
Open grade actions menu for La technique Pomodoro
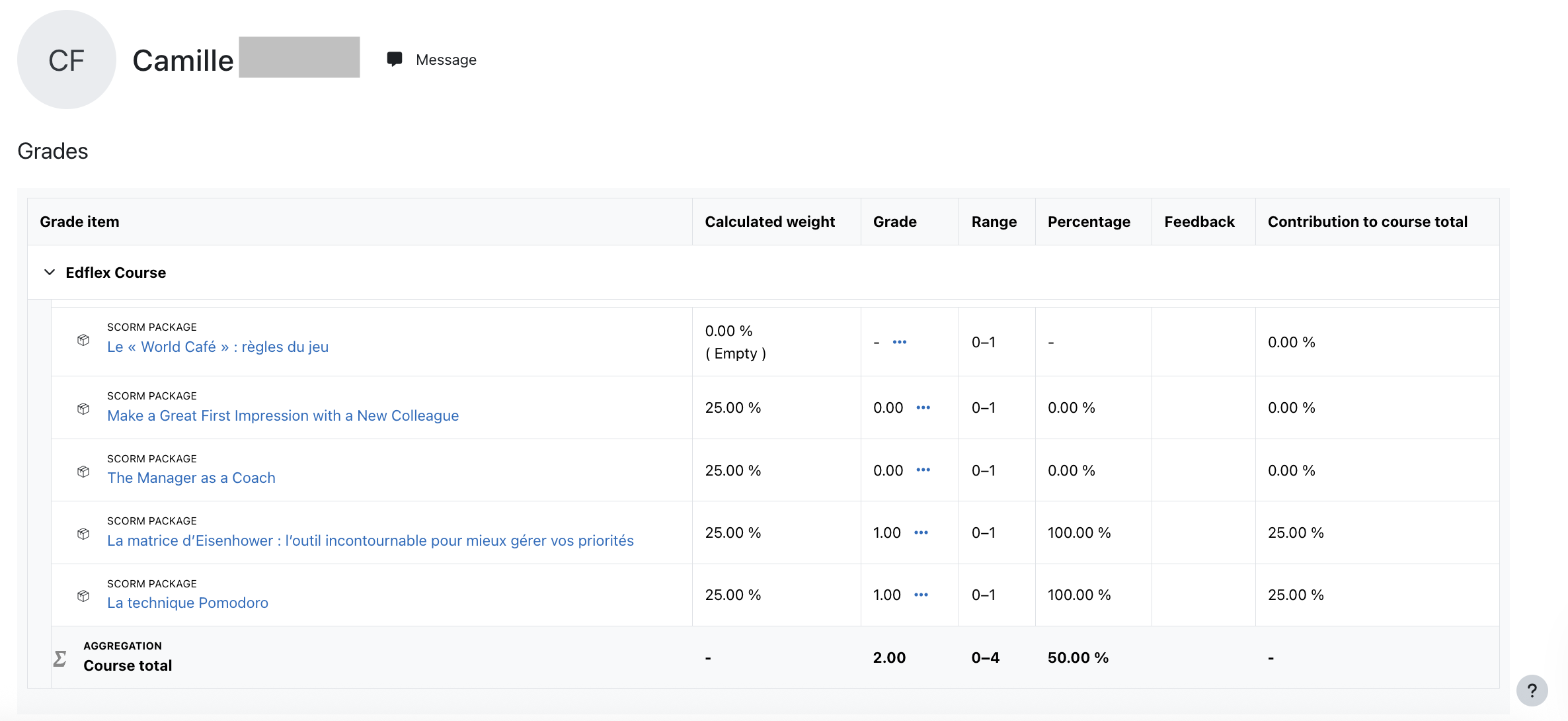(x=921, y=595)
